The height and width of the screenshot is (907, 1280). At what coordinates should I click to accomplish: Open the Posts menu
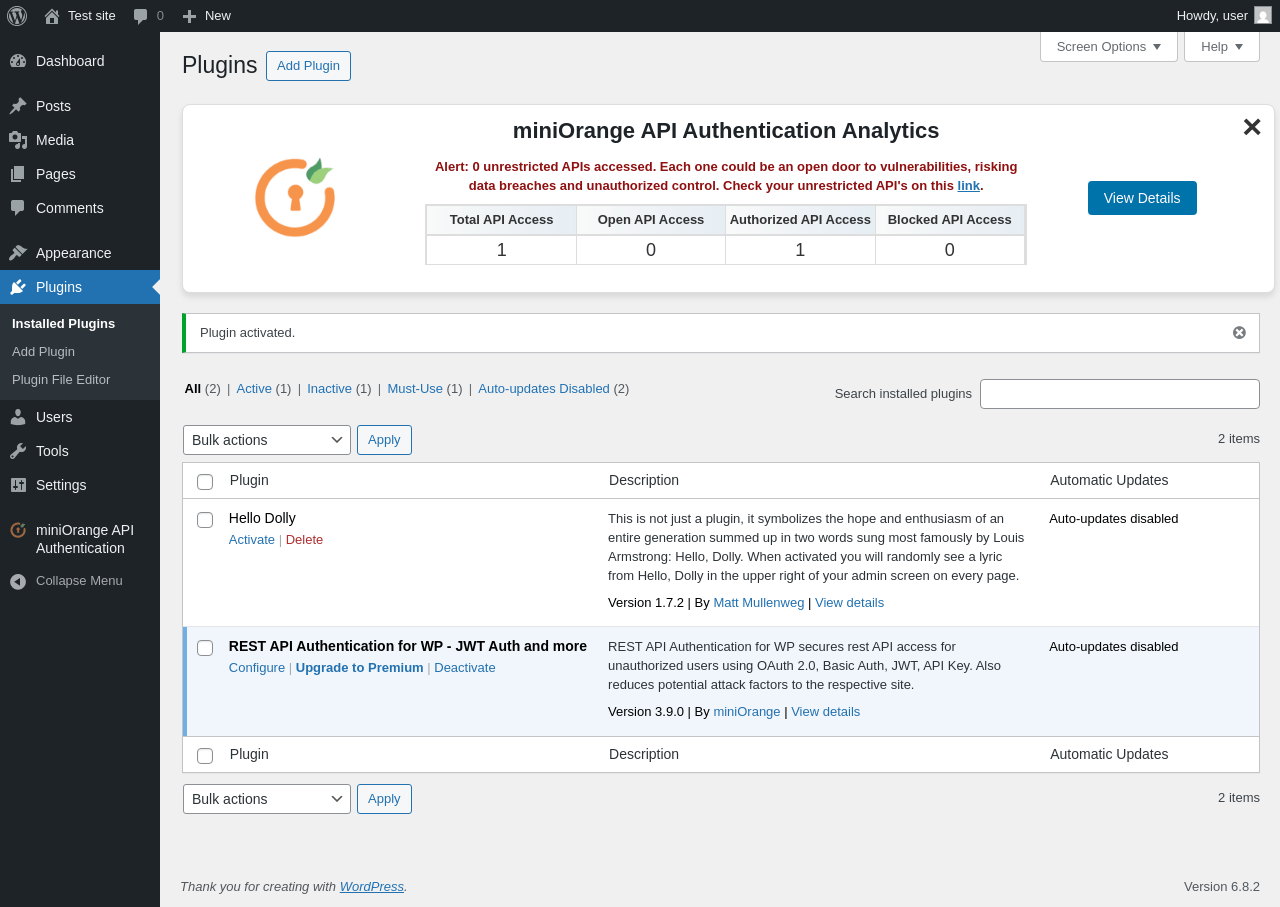point(80,106)
